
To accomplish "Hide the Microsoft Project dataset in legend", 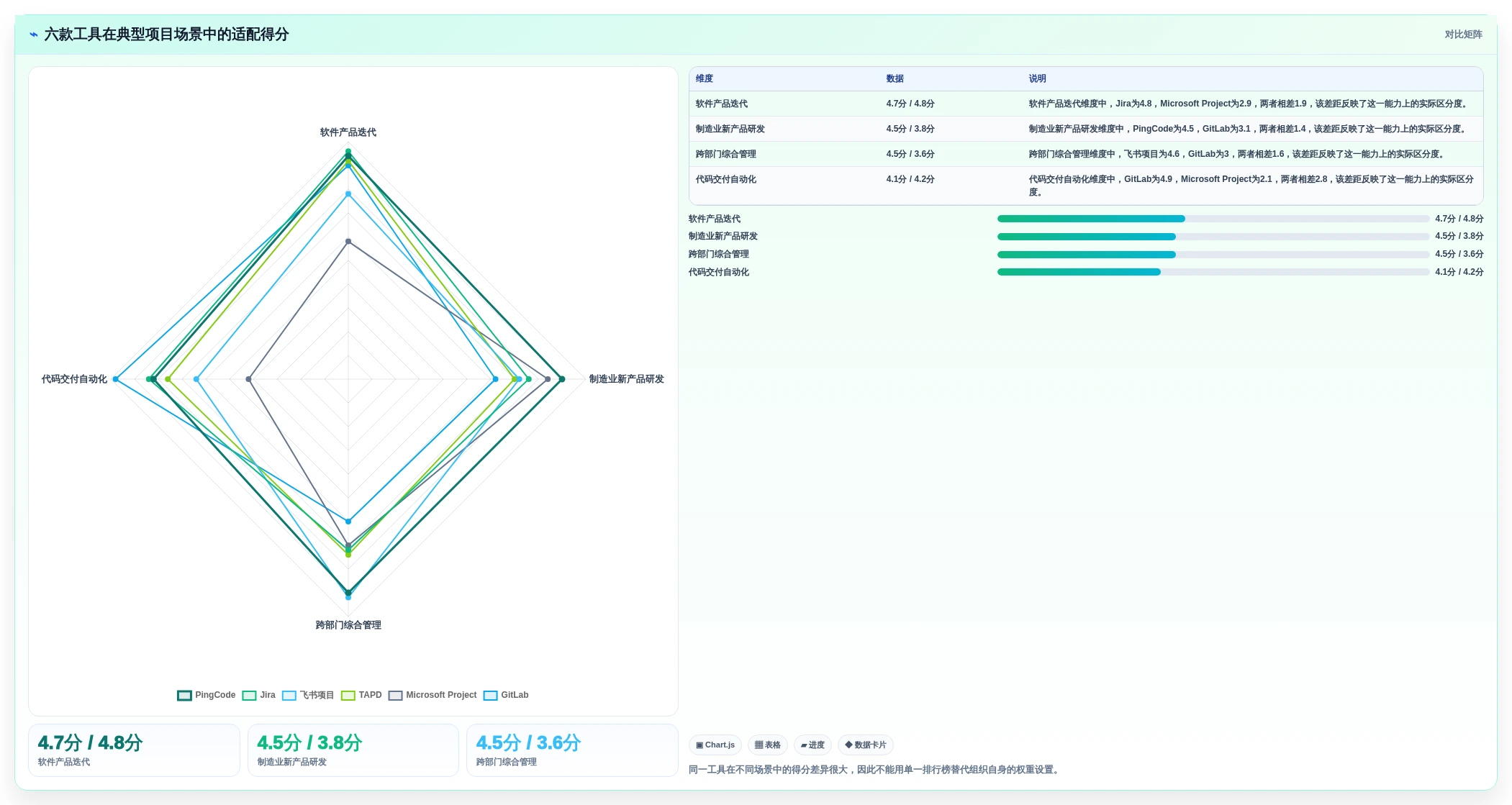I will pos(433,695).
